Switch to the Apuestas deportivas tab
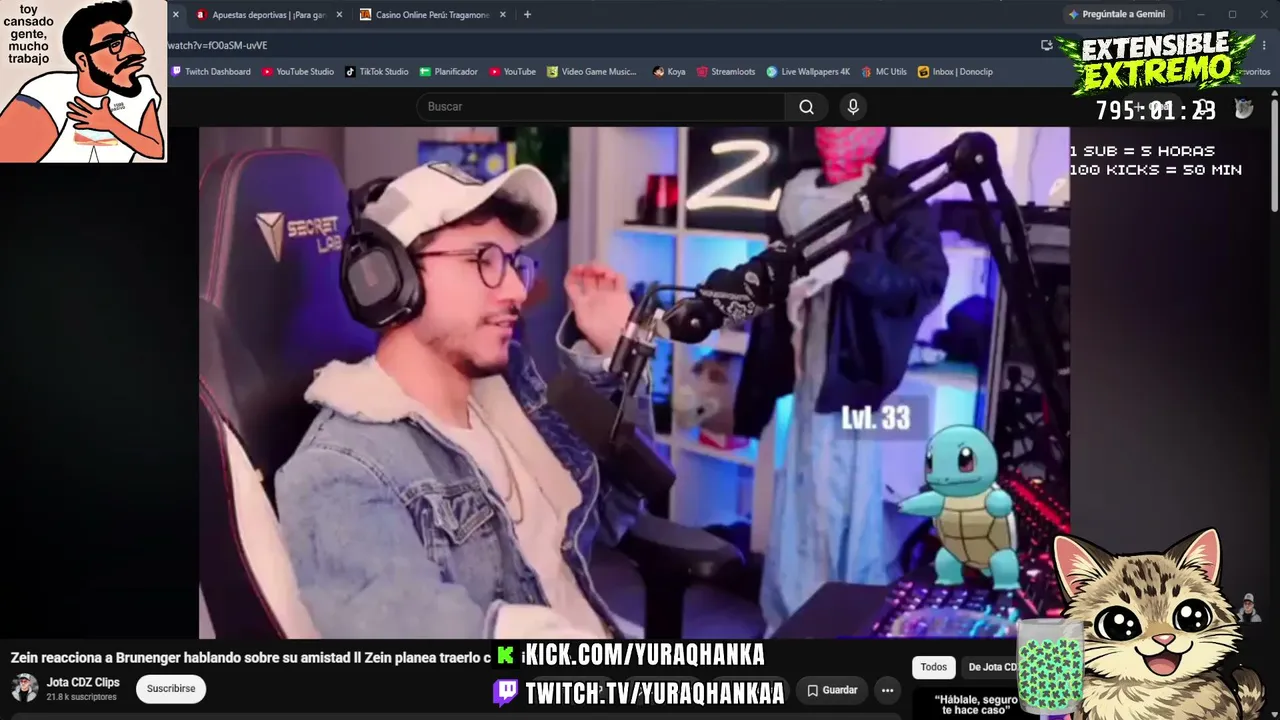Viewport: 1280px width, 720px height. (x=268, y=15)
